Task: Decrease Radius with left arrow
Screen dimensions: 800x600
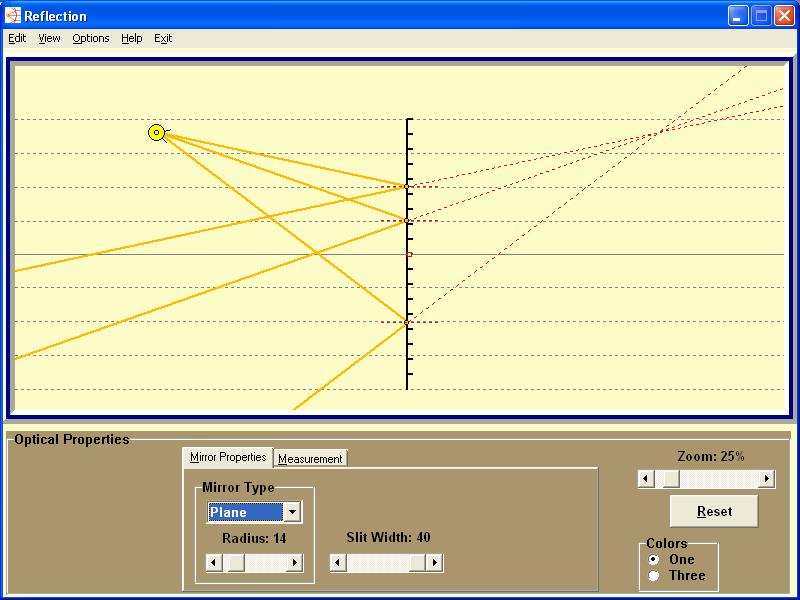Action: pyautogui.click(x=214, y=563)
